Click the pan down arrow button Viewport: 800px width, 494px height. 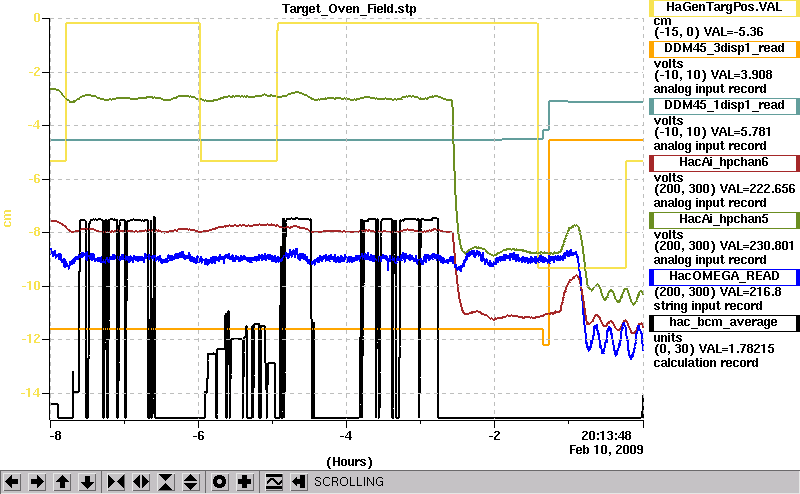[x=88, y=482]
